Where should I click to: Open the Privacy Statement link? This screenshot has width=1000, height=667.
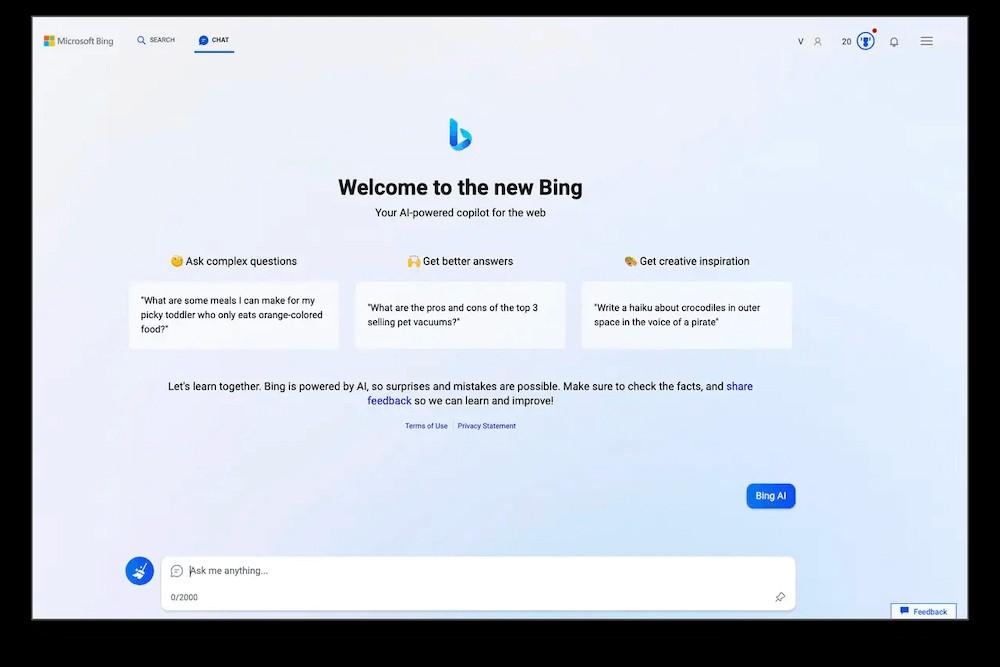(x=487, y=426)
